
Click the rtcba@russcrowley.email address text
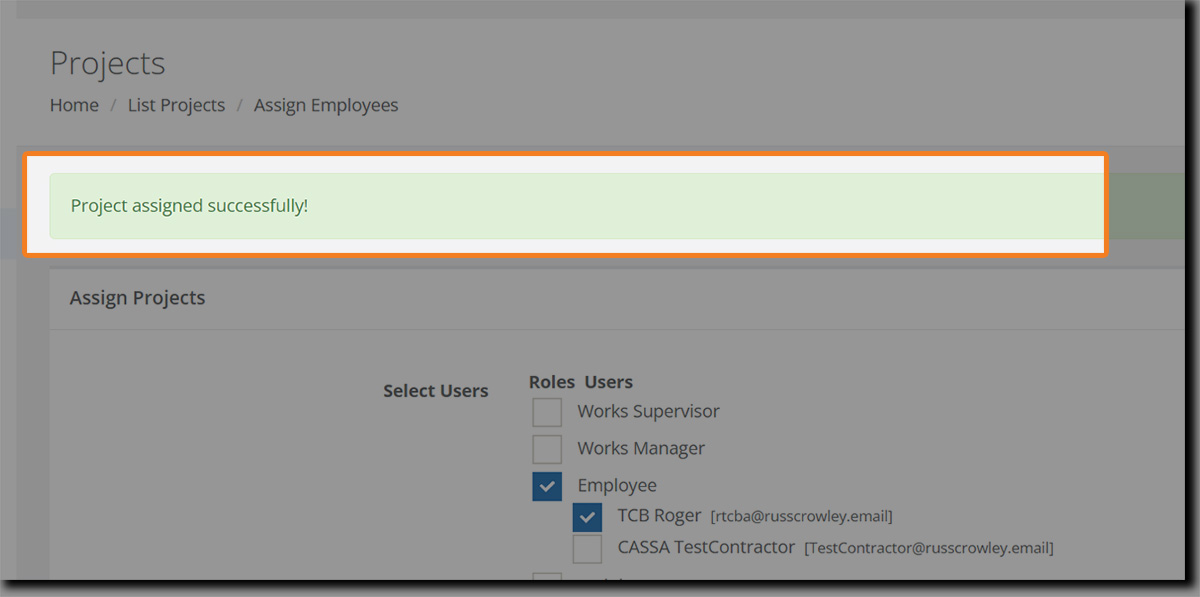tap(801, 517)
